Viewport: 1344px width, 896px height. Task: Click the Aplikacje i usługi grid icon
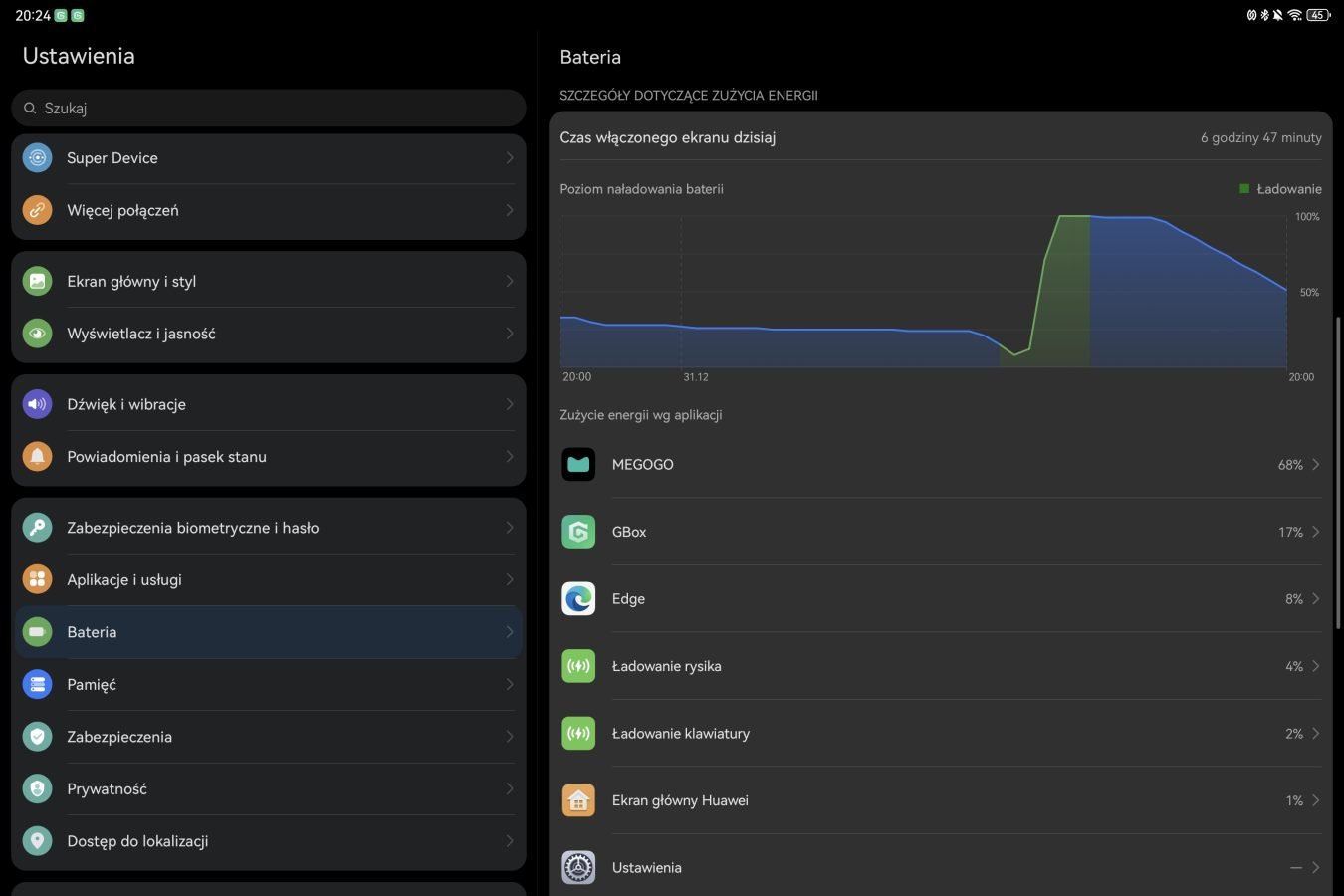[x=38, y=579]
